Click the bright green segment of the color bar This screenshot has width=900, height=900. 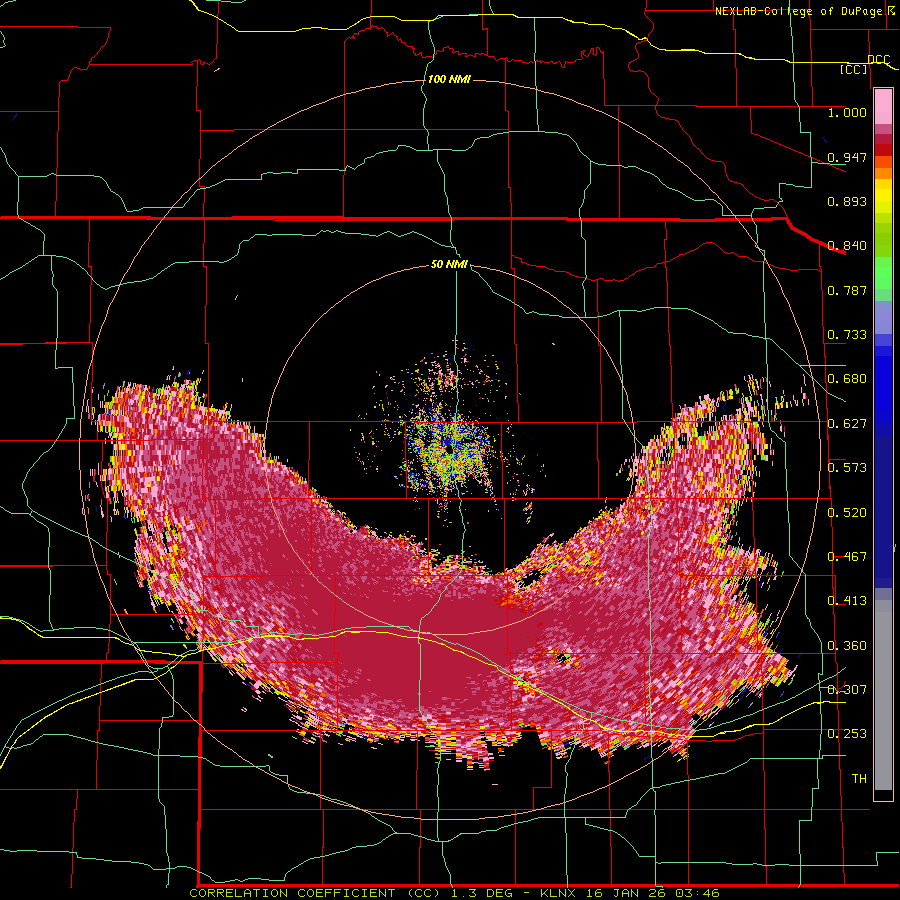click(883, 273)
